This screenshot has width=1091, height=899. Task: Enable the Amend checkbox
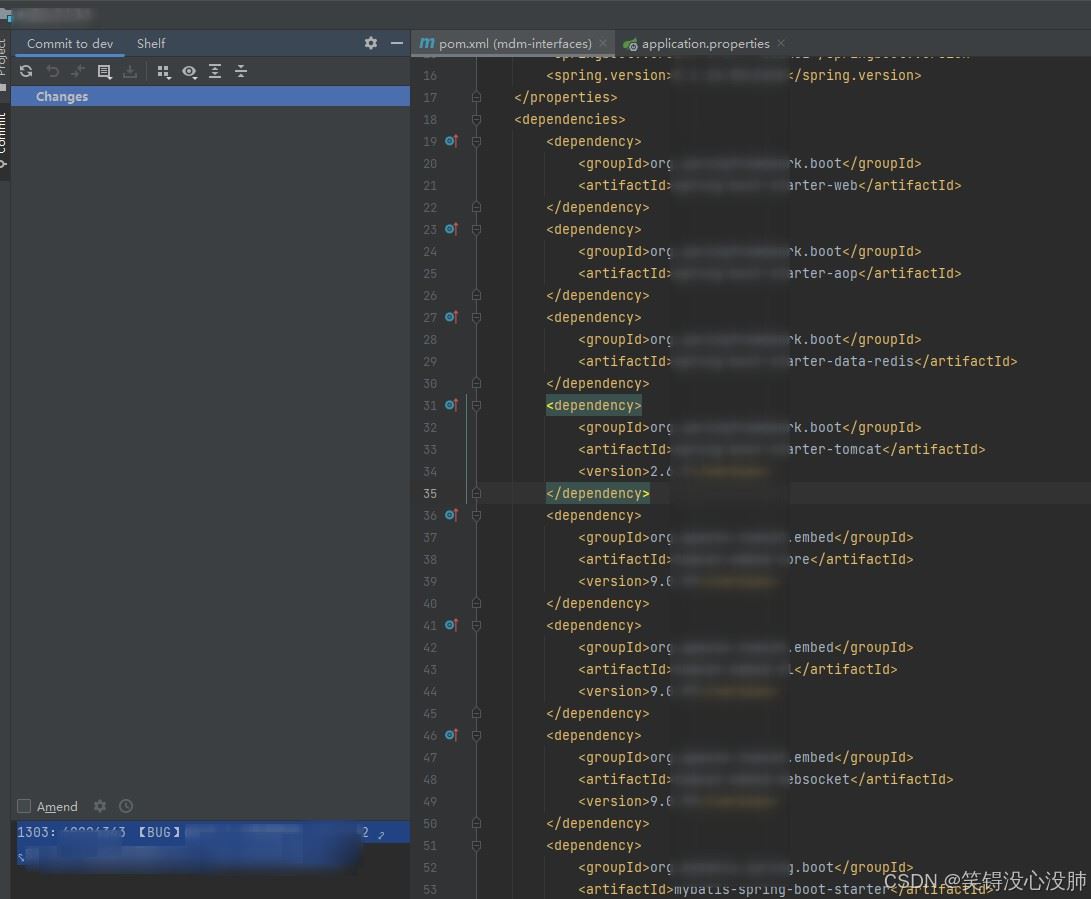coord(24,807)
